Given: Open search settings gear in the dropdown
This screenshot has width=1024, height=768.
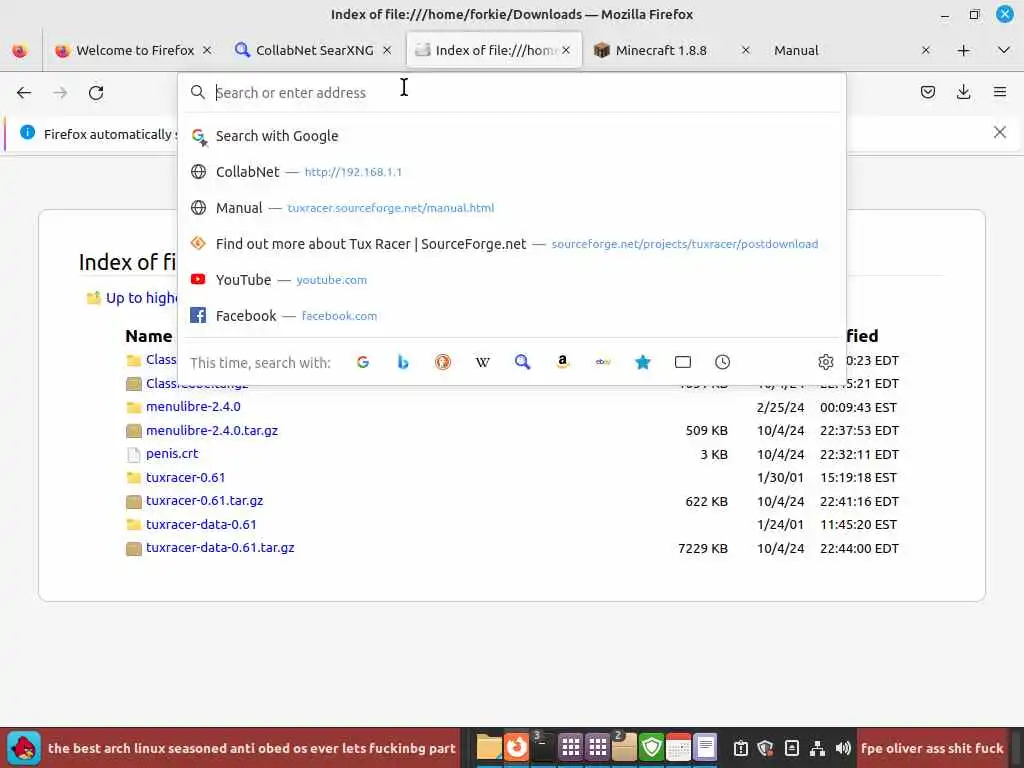Looking at the screenshot, I should tap(825, 362).
